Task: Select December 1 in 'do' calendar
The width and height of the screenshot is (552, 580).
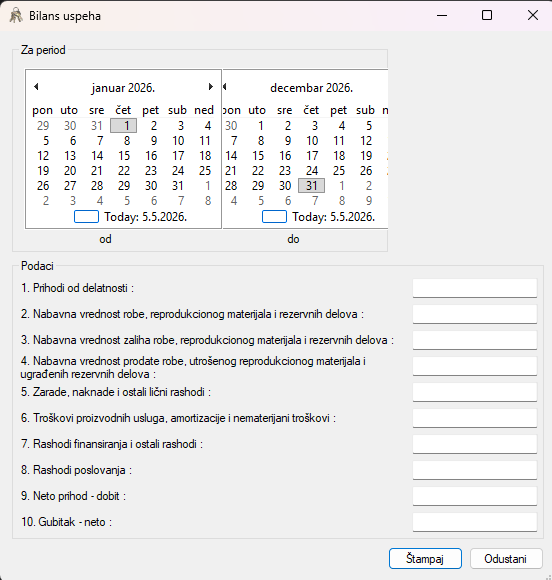Action: click(260, 126)
